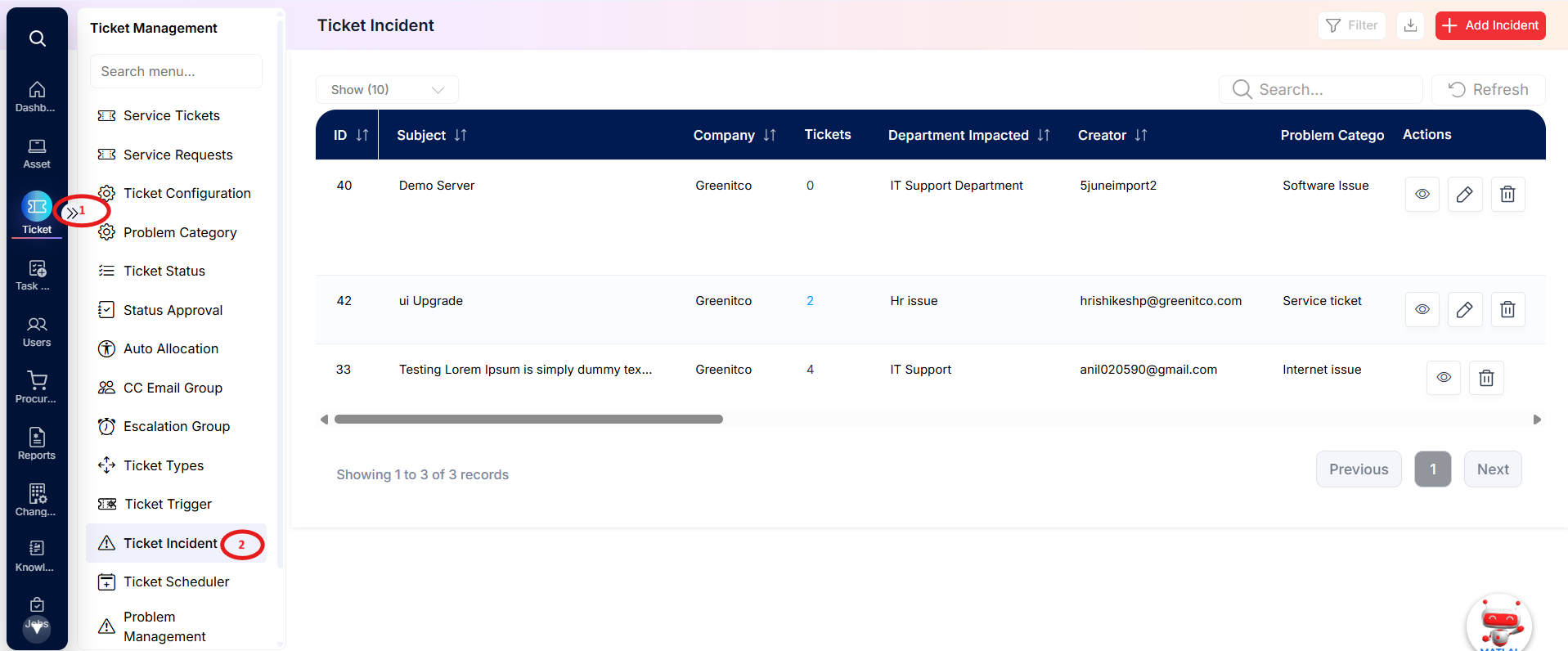Sort table by Creator column
This screenshot has height=651, width=1568.
1141,135
